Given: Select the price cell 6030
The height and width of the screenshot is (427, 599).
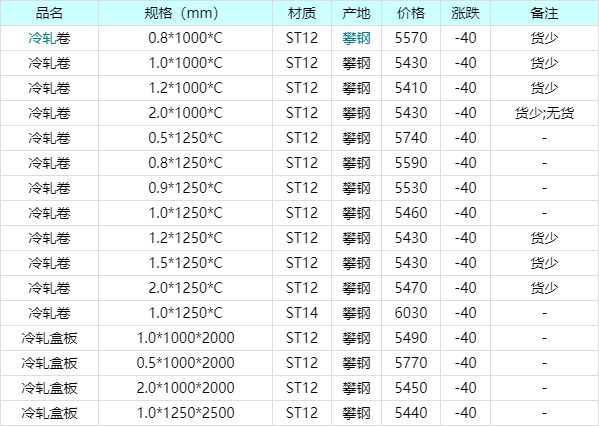Looking at the screenshot, I should (411, 313).
